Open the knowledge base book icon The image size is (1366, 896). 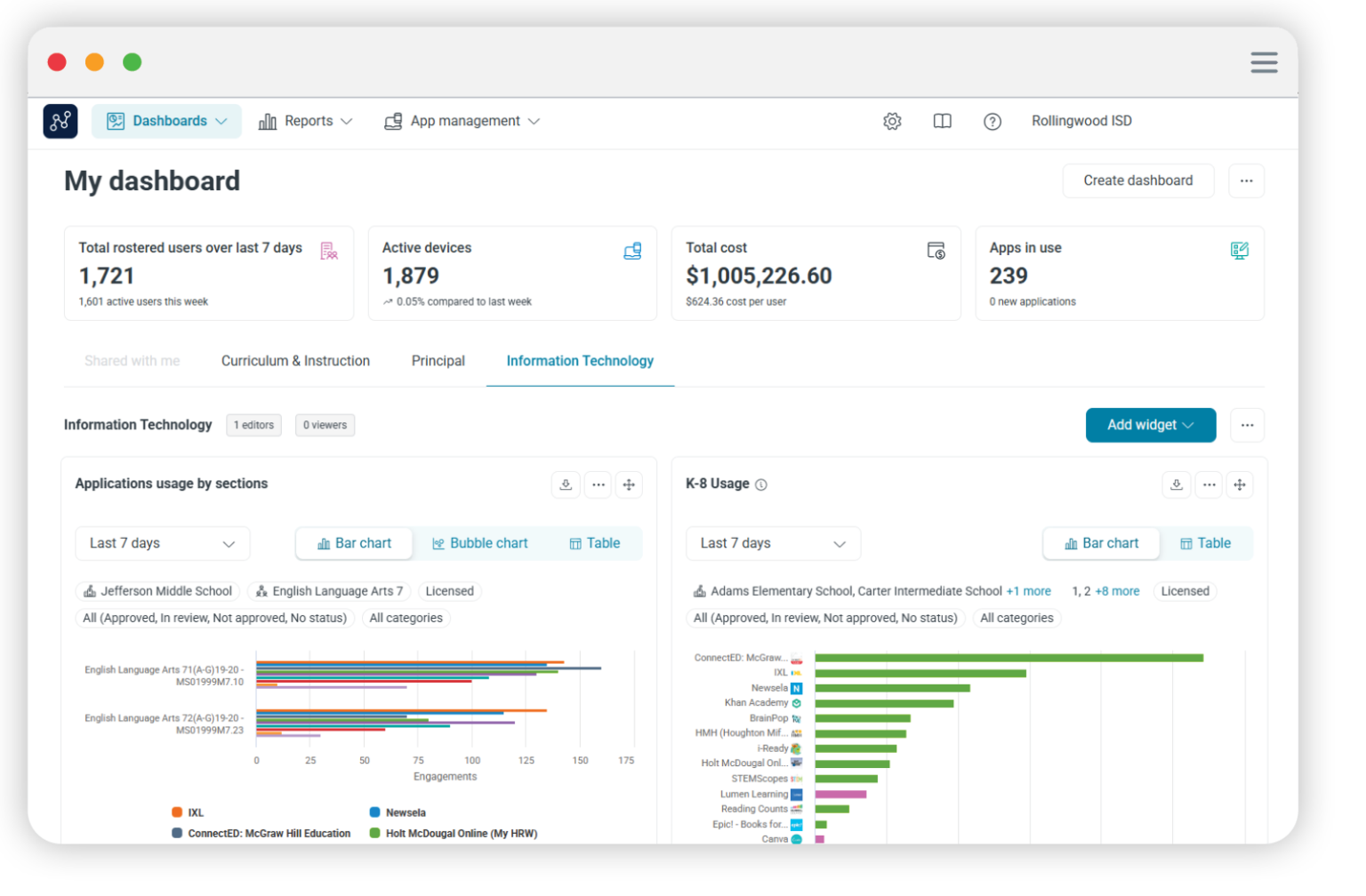tap(942, 121)
